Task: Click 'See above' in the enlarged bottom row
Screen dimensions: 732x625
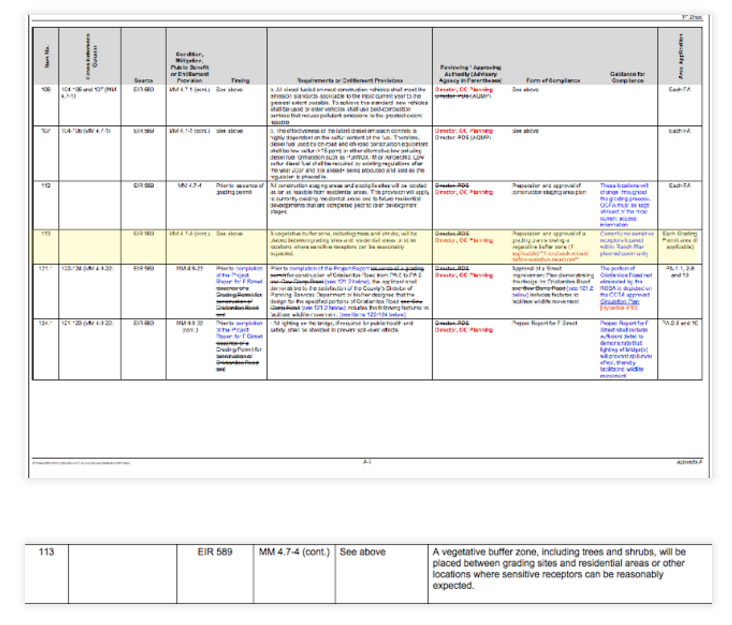Action: coord(362,552)
